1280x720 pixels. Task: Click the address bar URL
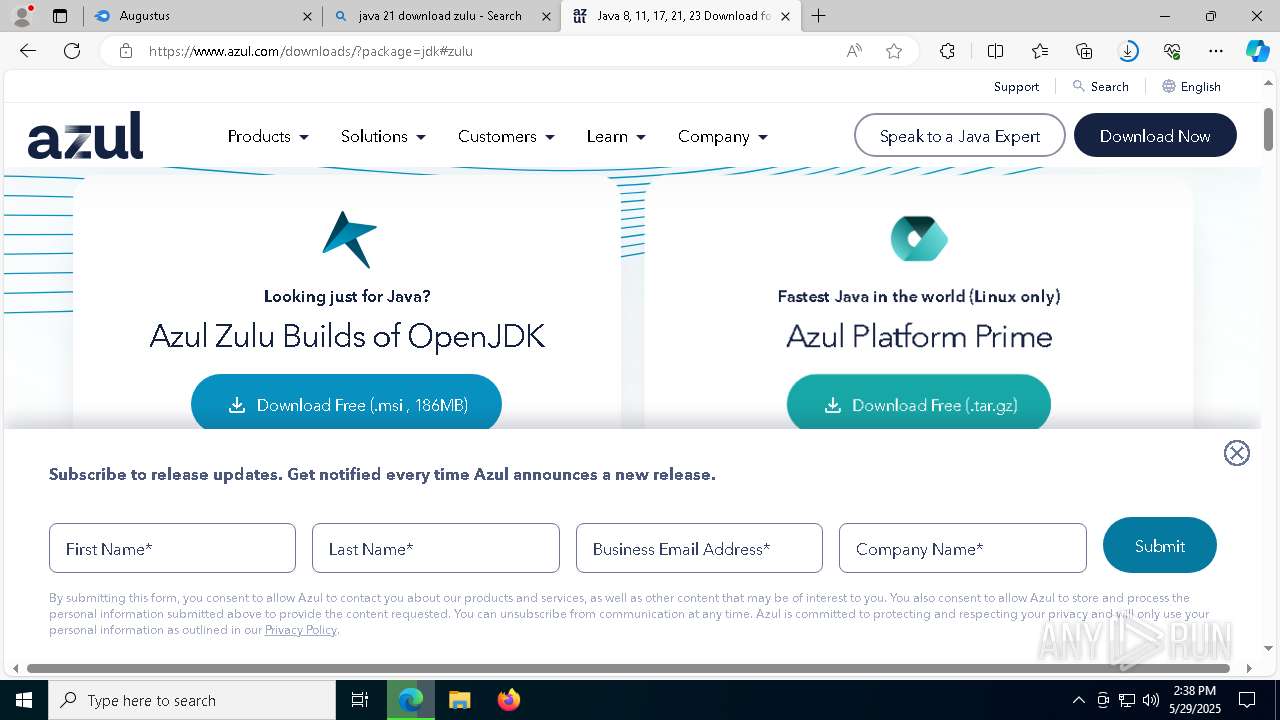(x=311, y=51)
